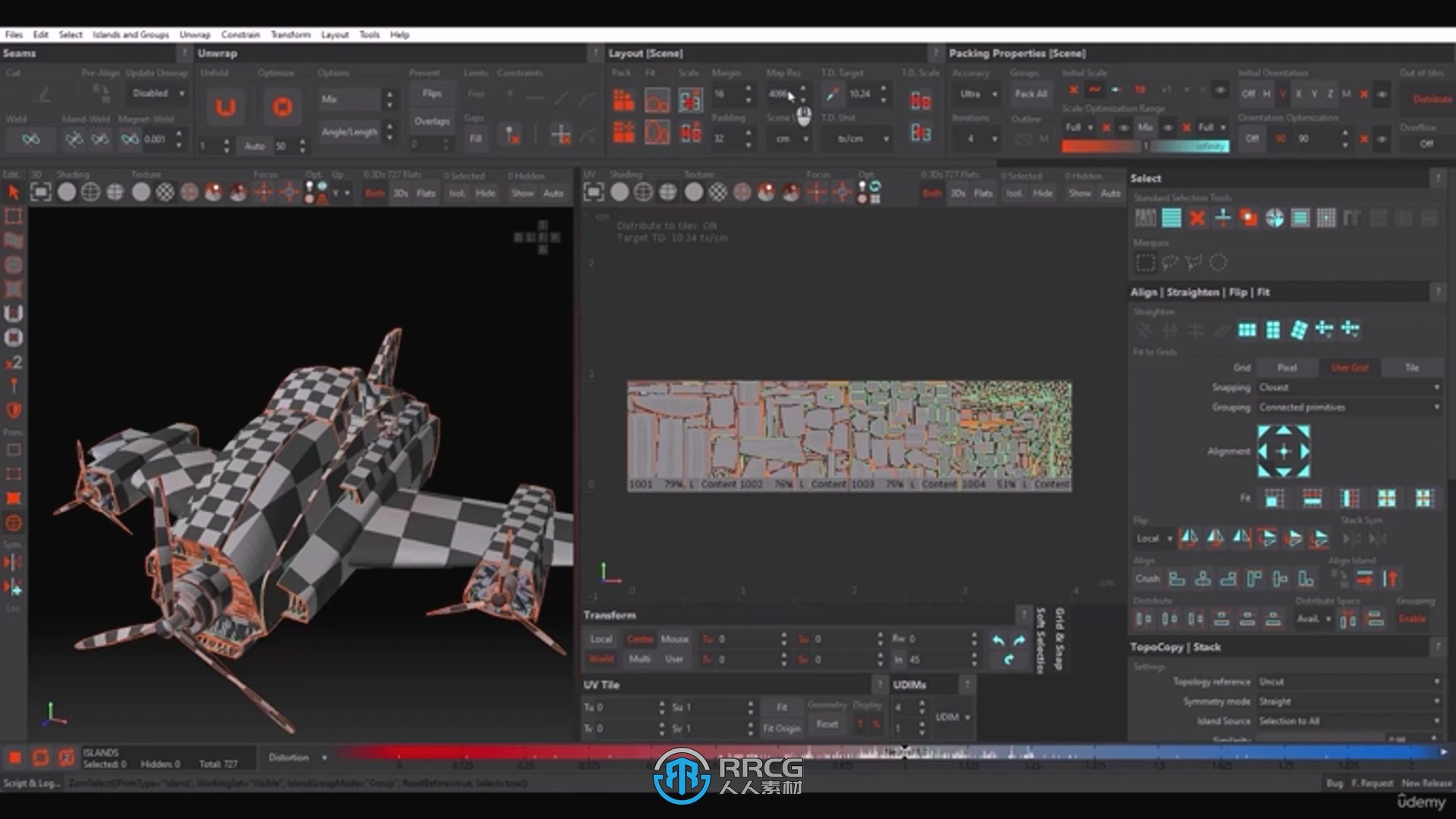Select Pixel grid option
Viewport: 1456px width, 819px height.
(1287, 368)
